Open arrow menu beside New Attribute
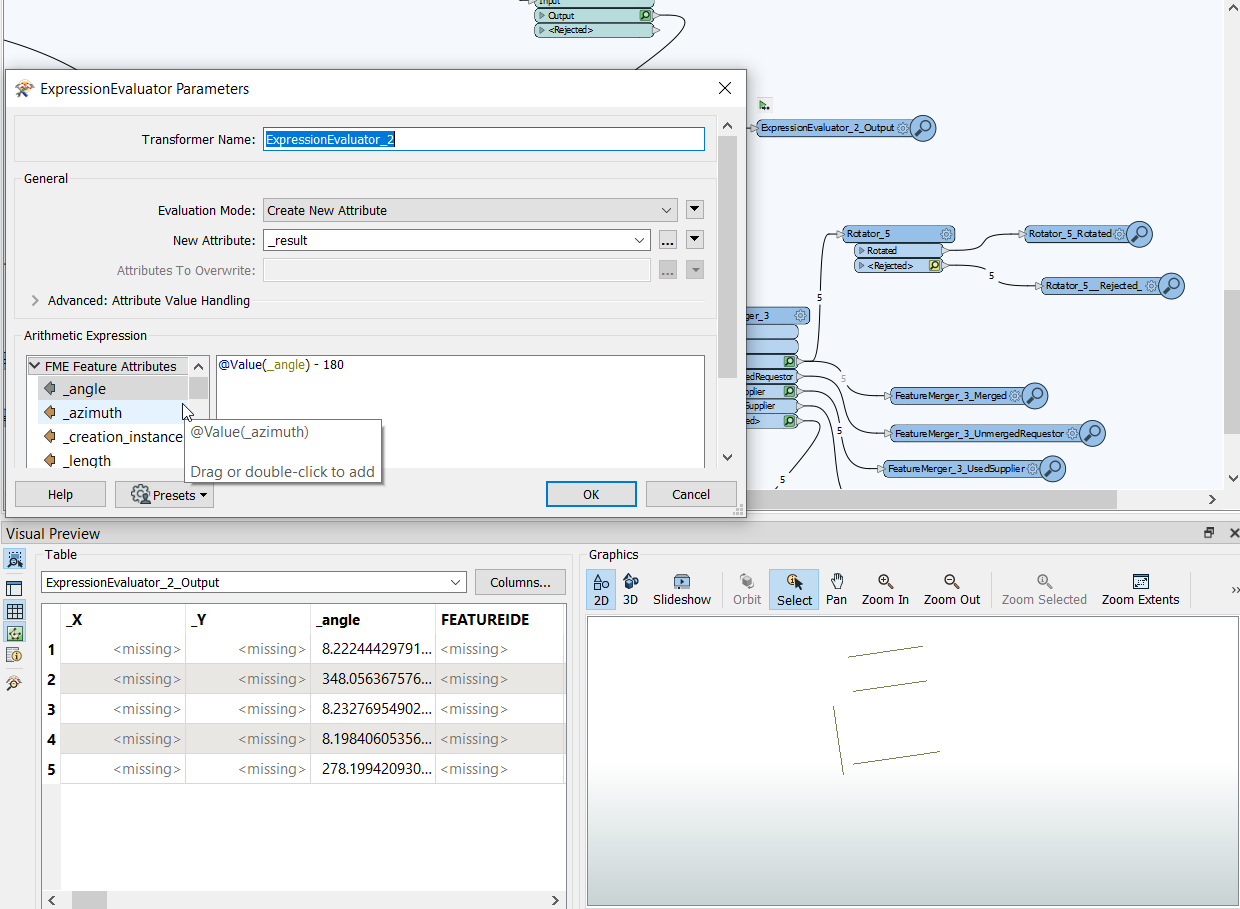The width and height of the screenshot is (1240, 909). [696, 240]
